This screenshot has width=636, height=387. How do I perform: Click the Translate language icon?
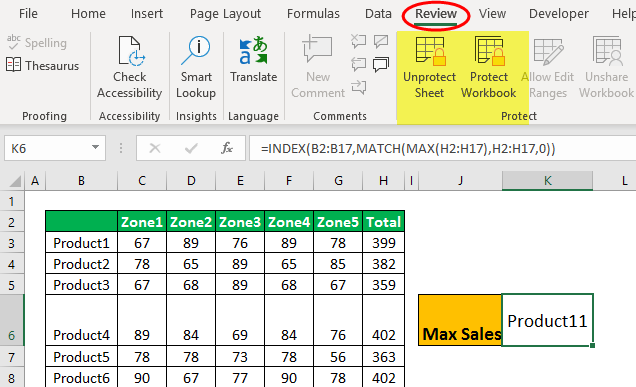point(254,59)
